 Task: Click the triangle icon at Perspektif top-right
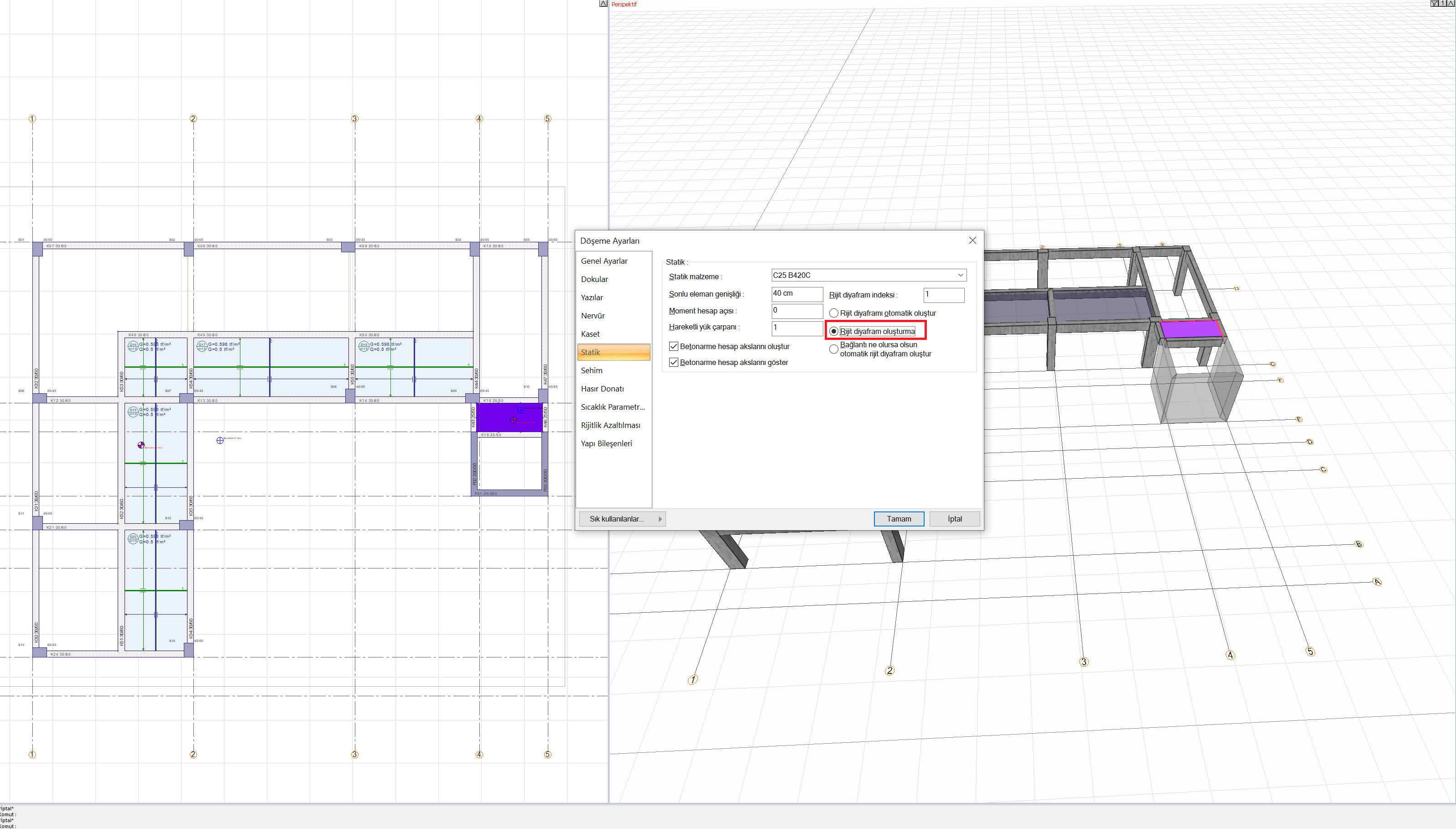[1451, 3]
